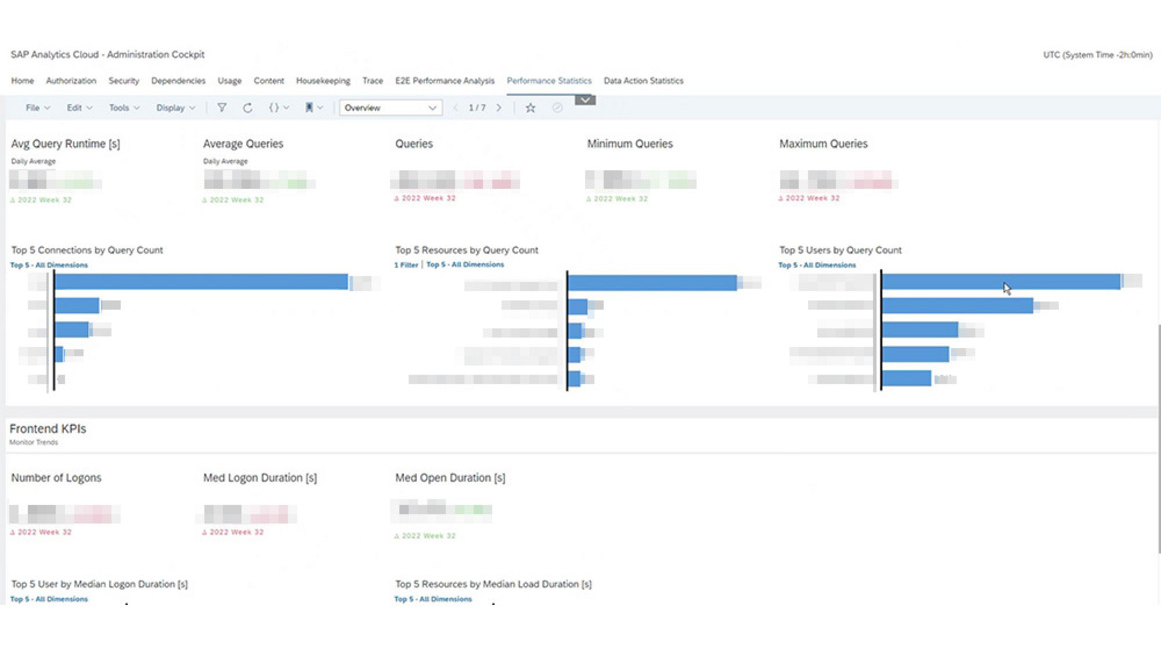Click the SAP Analytics Cloud - Administration Cockpit title

tap(107, 55)
